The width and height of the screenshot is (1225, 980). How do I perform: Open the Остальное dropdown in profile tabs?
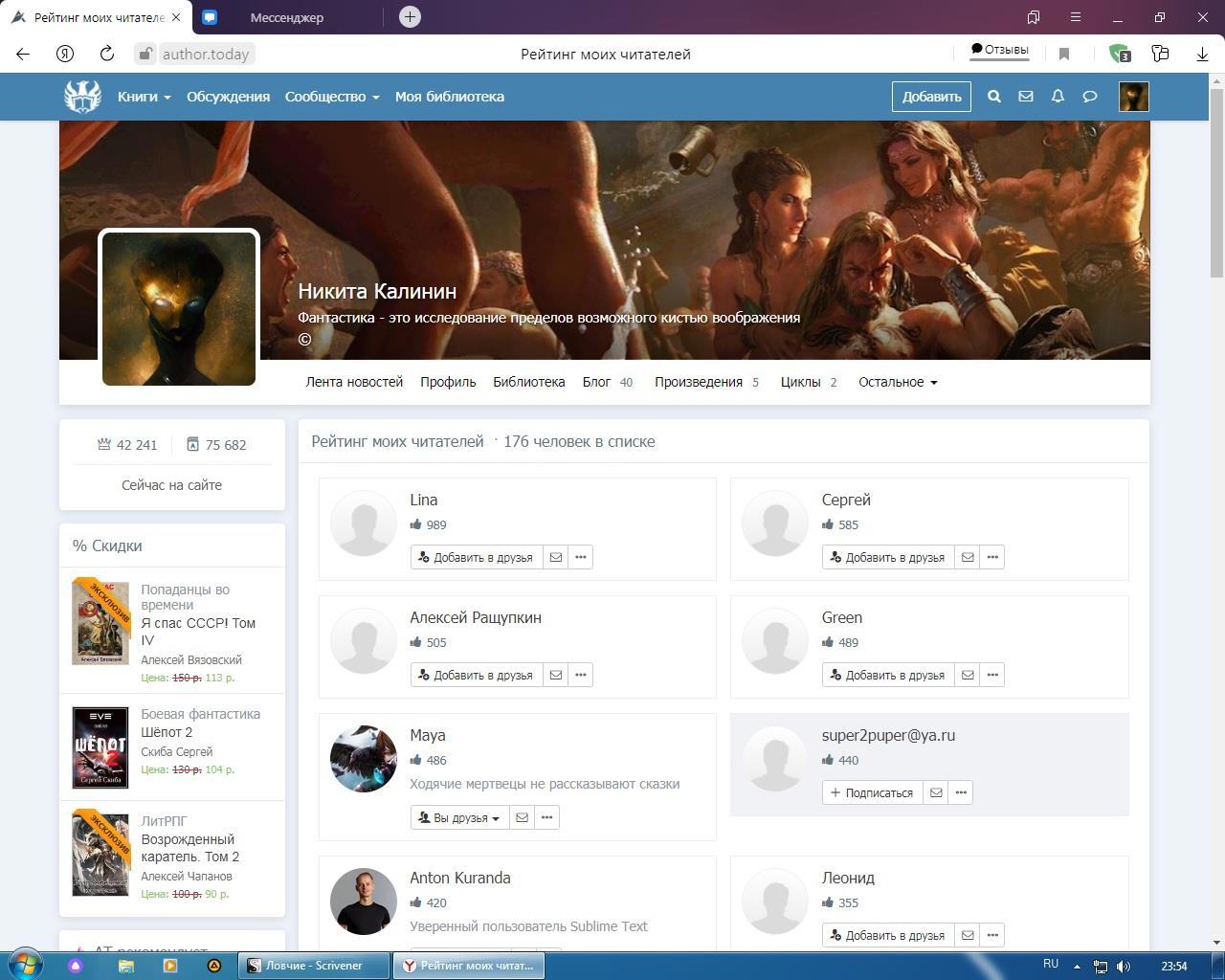(898, 382)
